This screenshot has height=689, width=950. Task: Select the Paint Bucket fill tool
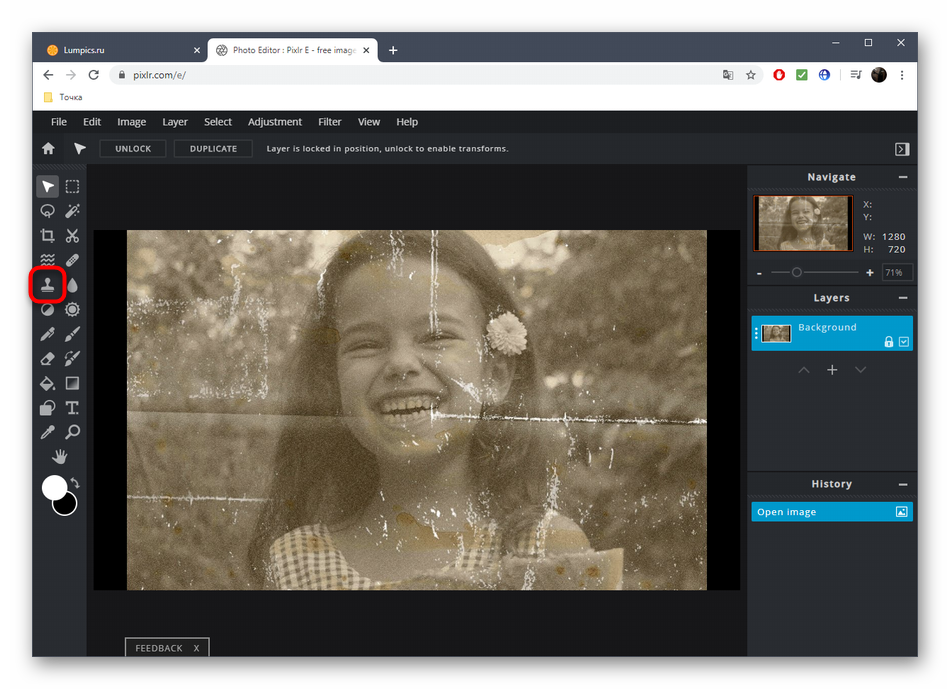point(47,383)
